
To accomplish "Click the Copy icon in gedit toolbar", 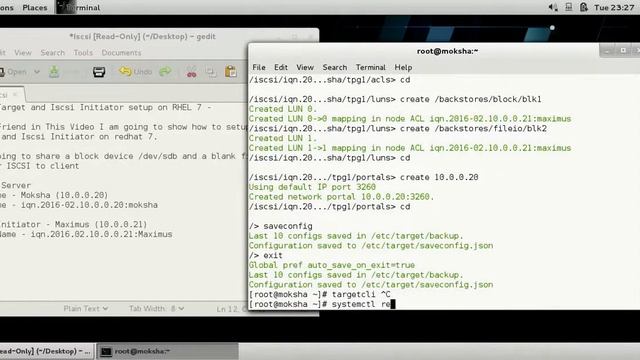I will (x=211, y=72).
